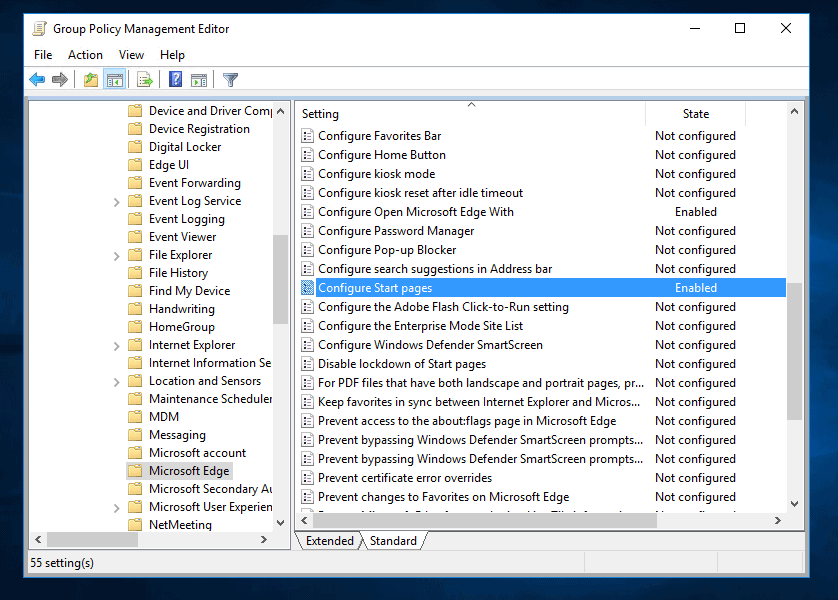Open the File menu
The height and width of the screenshot is (600, 838).
(x=43, y=54)
